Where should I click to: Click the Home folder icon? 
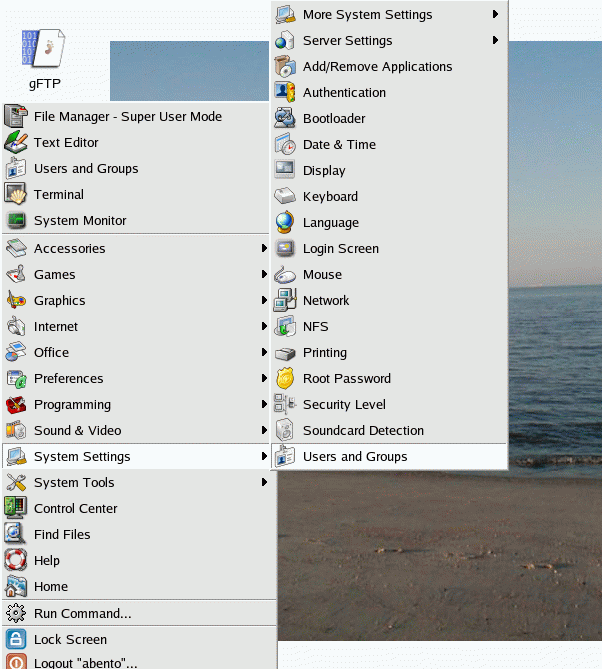(16, 586)
